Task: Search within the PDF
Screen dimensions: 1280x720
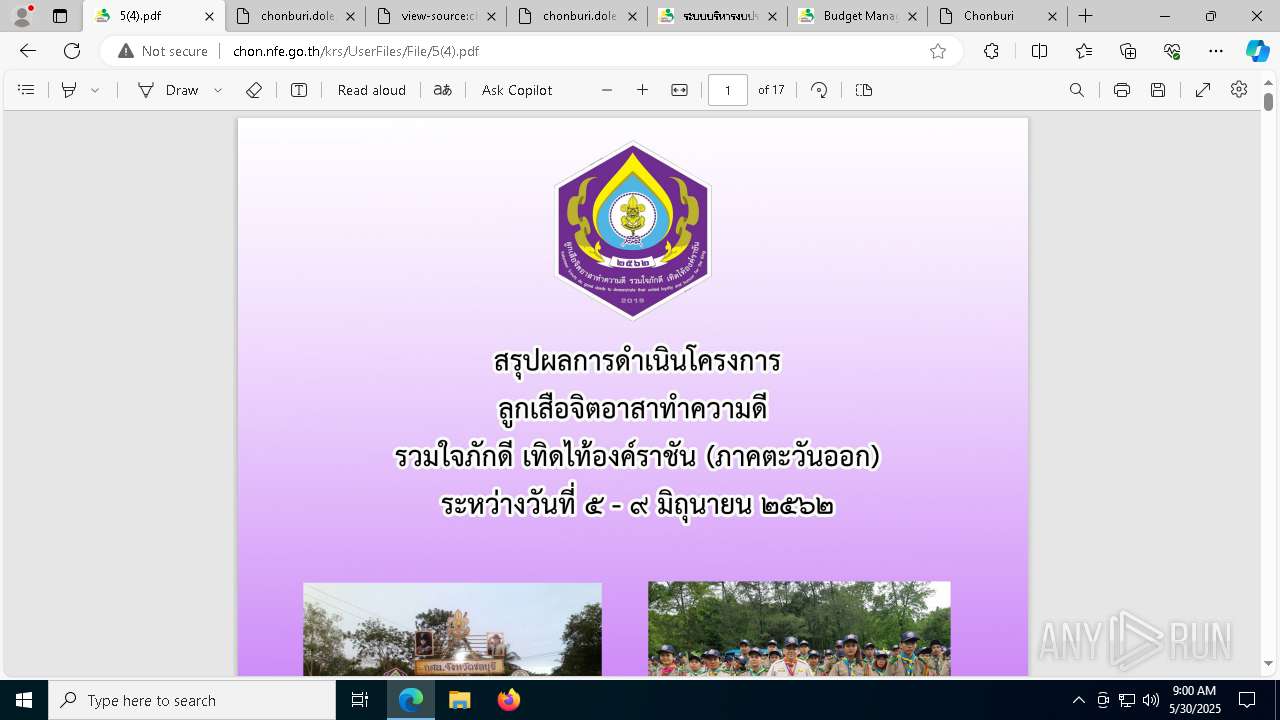Action: [1077, 90]
